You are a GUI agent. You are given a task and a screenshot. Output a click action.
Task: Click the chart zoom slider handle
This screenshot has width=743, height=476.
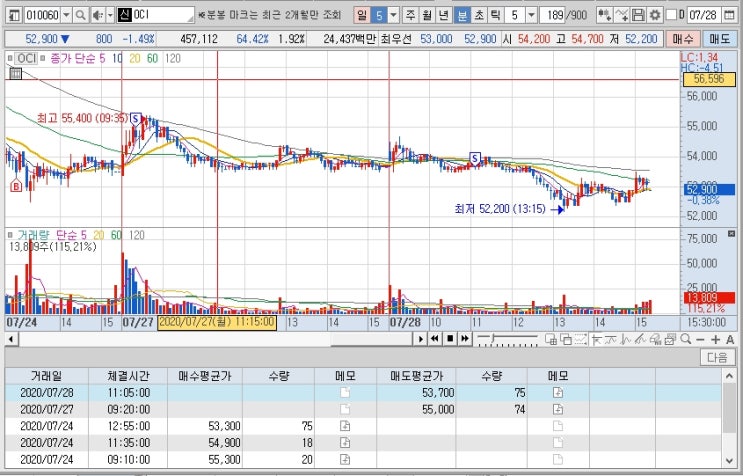tap(493, 338)
